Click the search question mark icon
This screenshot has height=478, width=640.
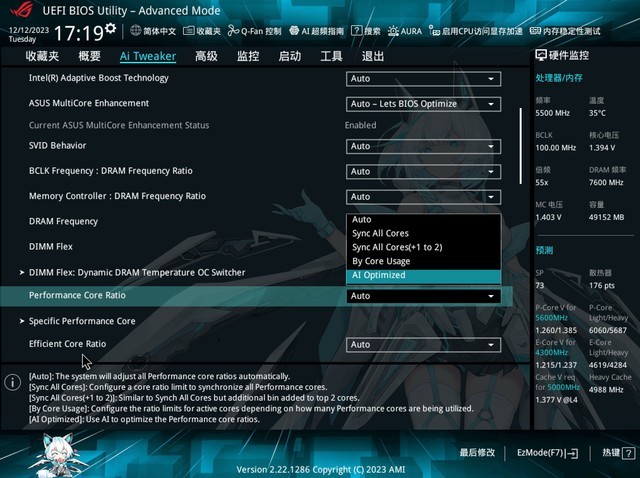(x=356, y=31)
